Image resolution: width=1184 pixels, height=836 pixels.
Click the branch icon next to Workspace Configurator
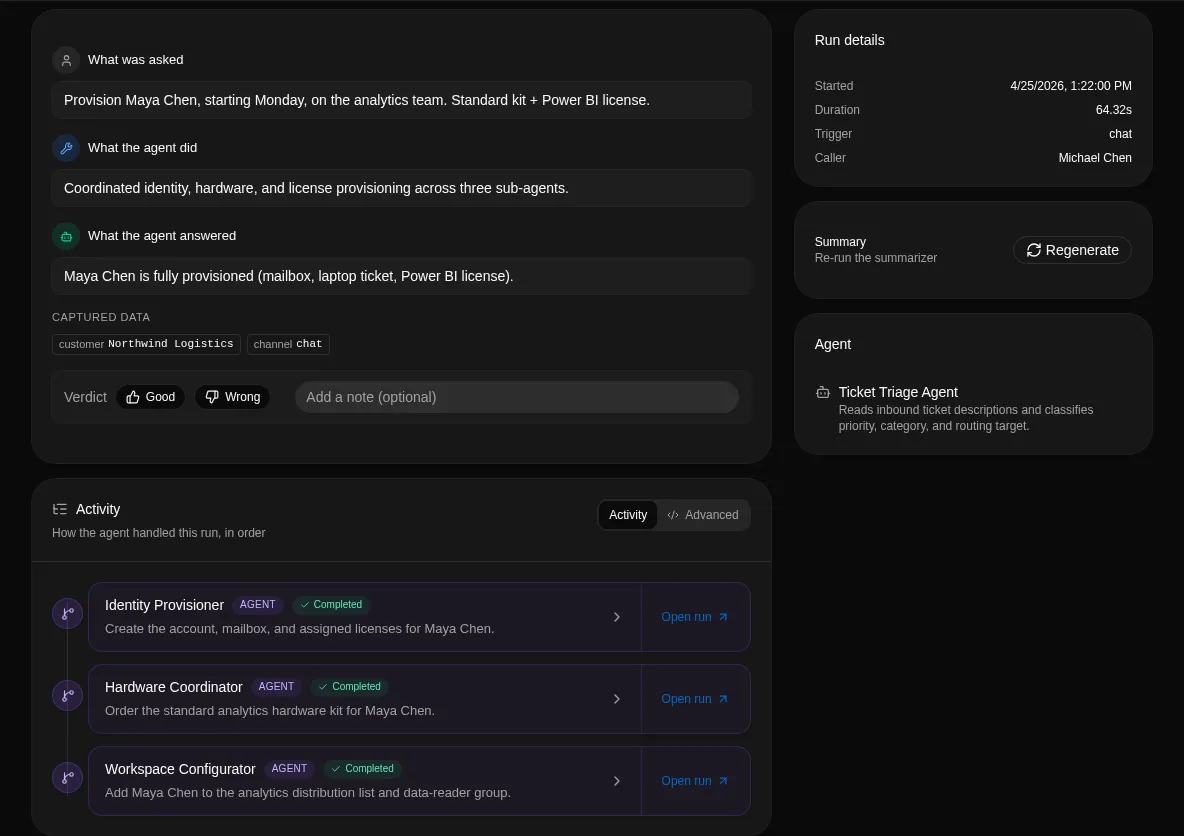point(67,777)
